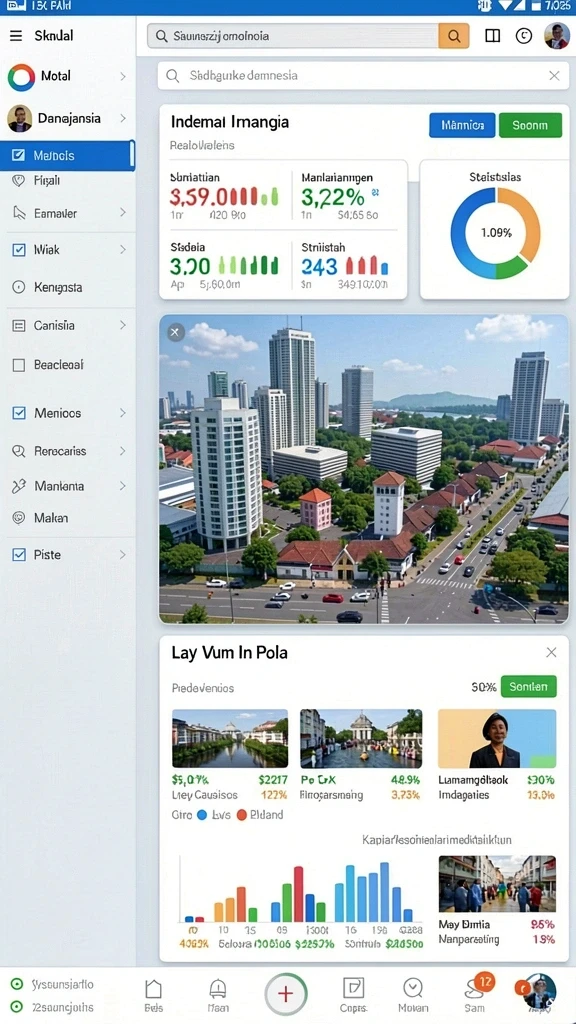Tap the red plus add button
The width and height of the screenshot is (576, 1024).
tap(285, 994)
